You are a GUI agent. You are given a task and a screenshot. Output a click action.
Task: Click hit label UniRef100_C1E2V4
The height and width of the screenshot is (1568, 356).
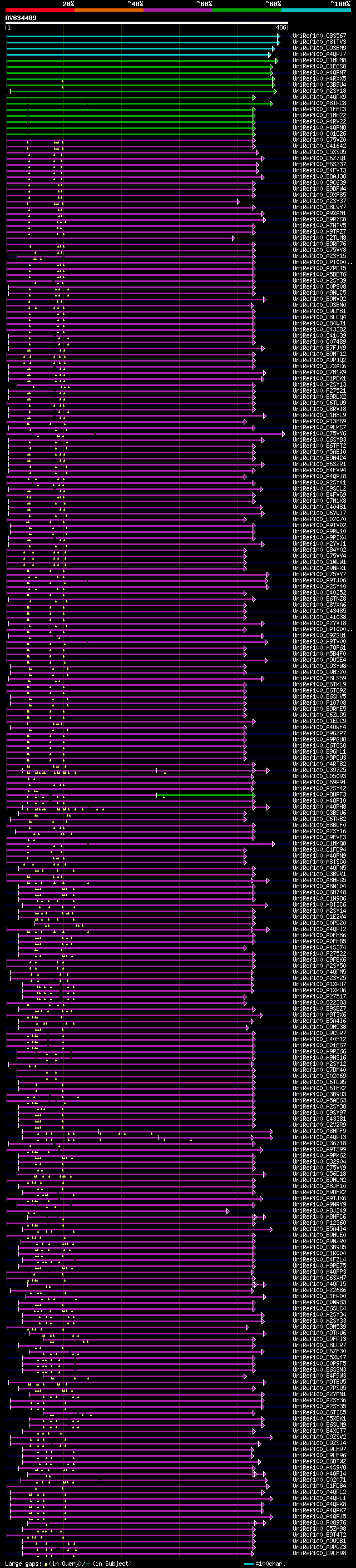(319, 917)
